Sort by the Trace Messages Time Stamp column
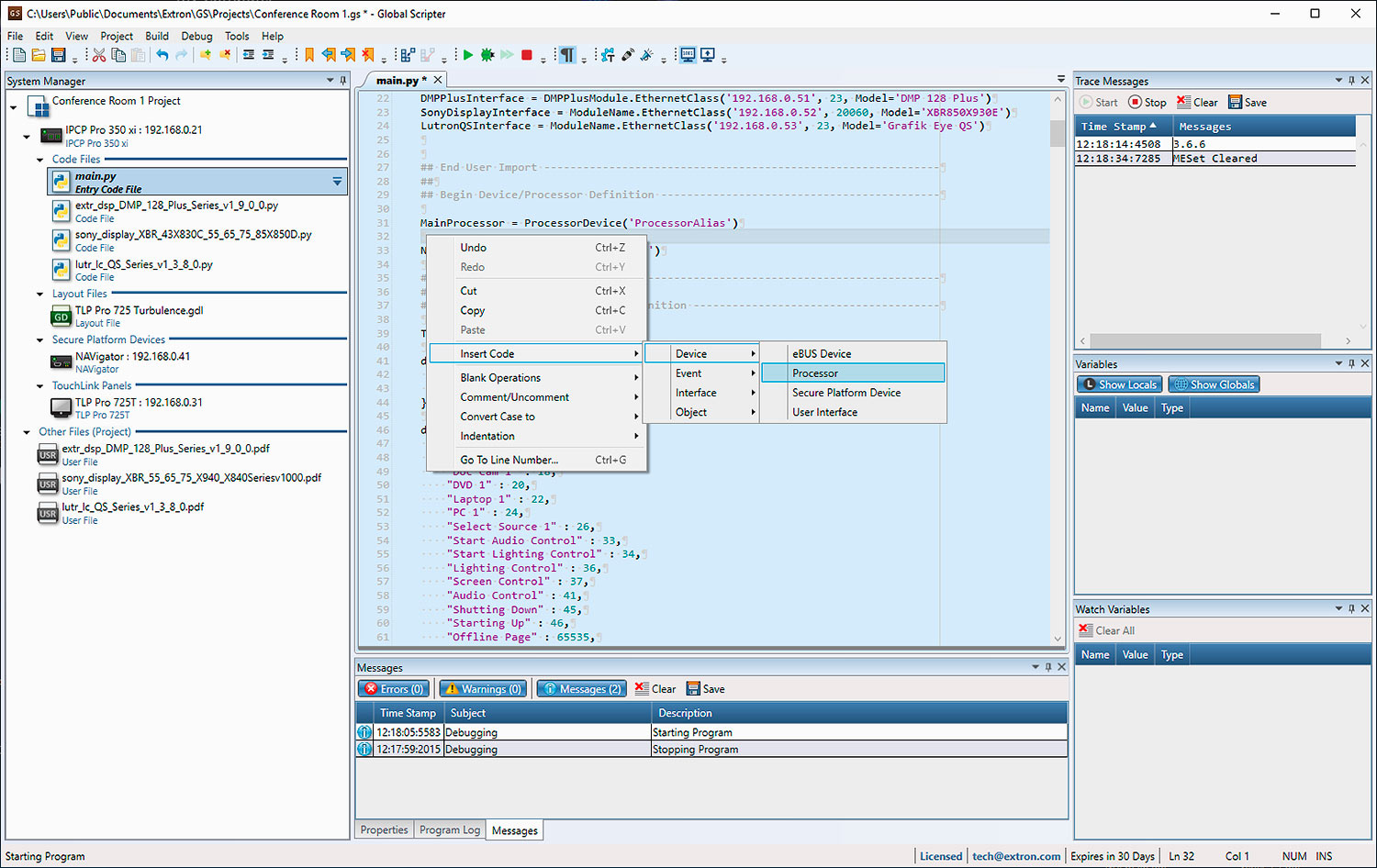Image resolution: width=1377 pixels, height=868 pixels. [x=1125, y=127]
